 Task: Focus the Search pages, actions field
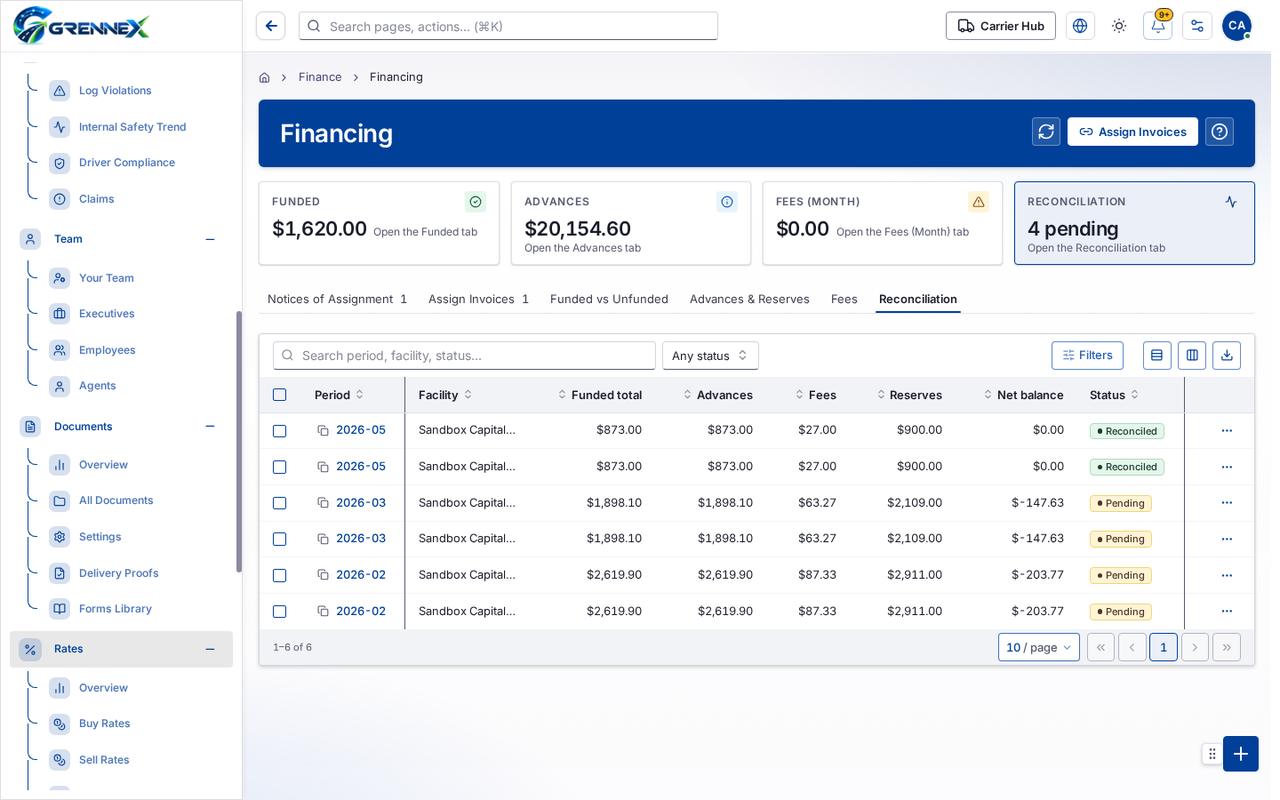[508, 26]
